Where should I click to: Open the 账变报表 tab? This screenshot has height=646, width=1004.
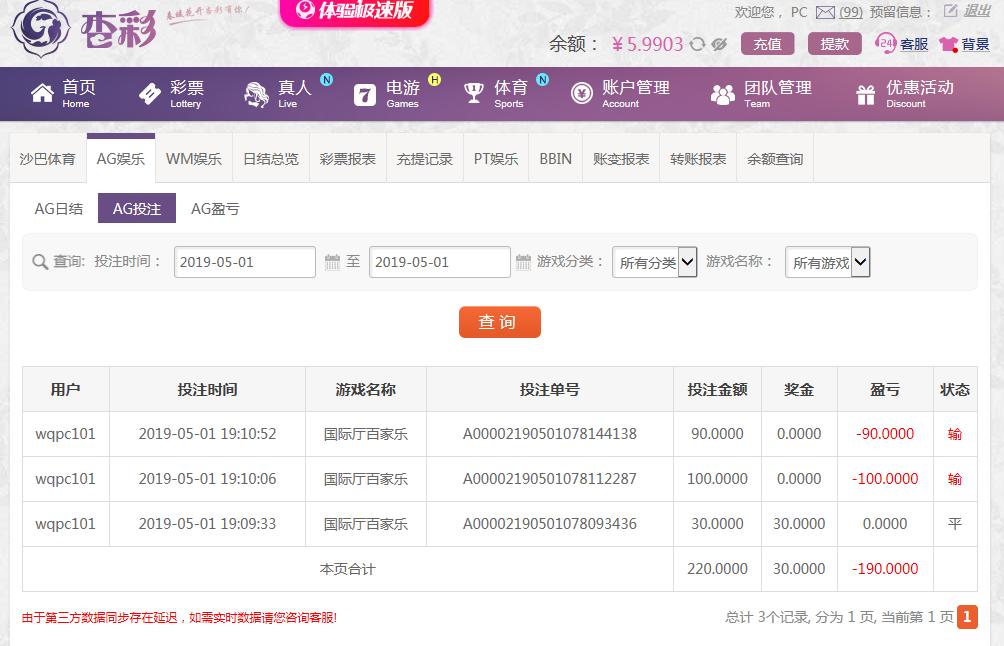(621, 159)
